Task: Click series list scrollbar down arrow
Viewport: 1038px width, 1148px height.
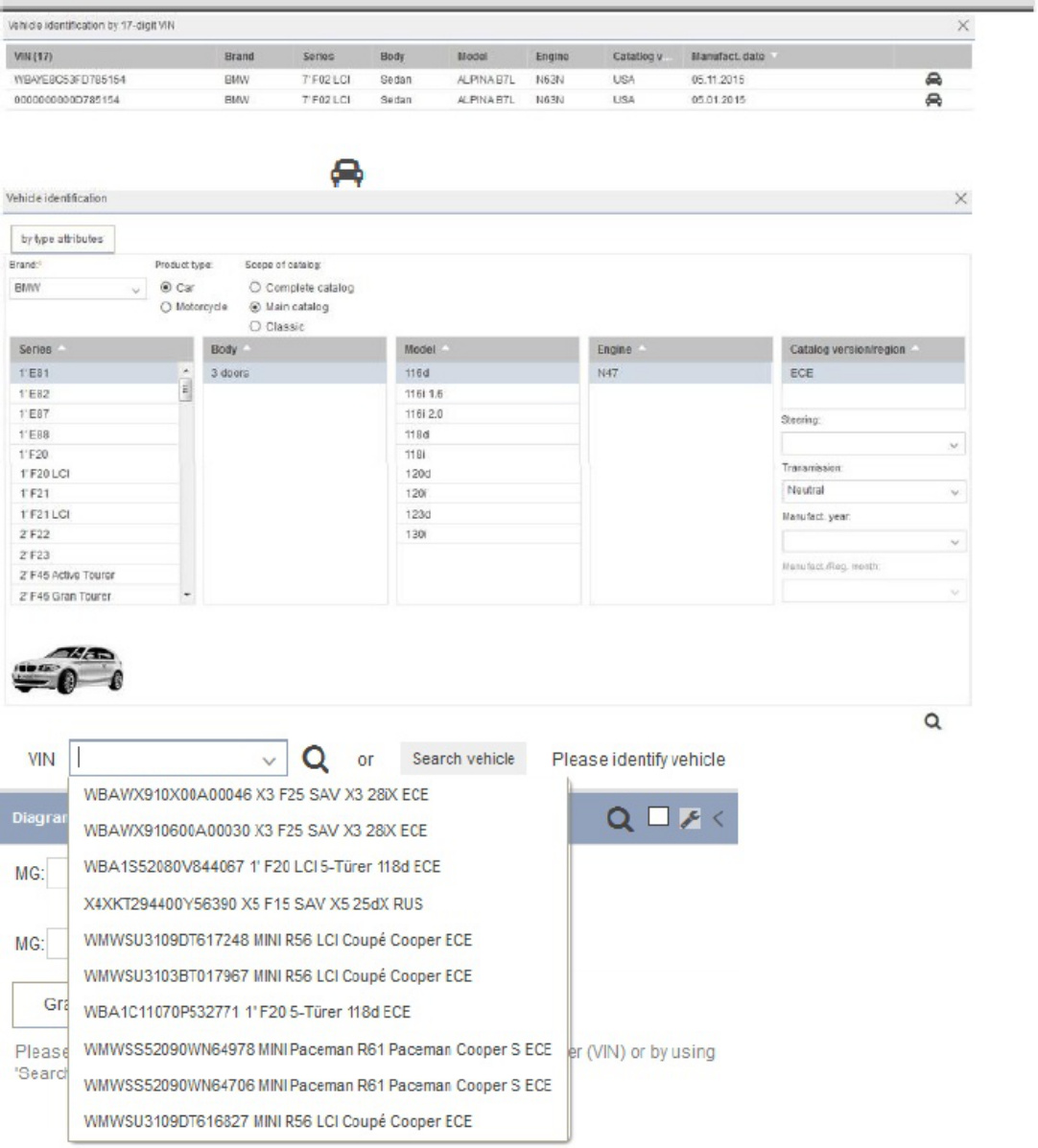Action: [187, 596]
